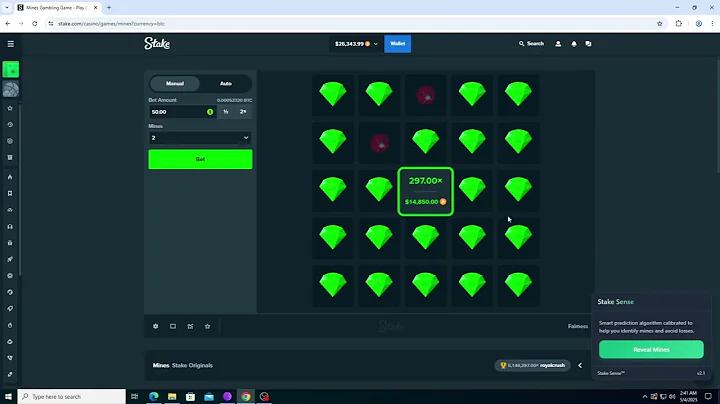Click the Stake Originals label
The height and width of the screenshot is (404, 720).
coord(192,365)
